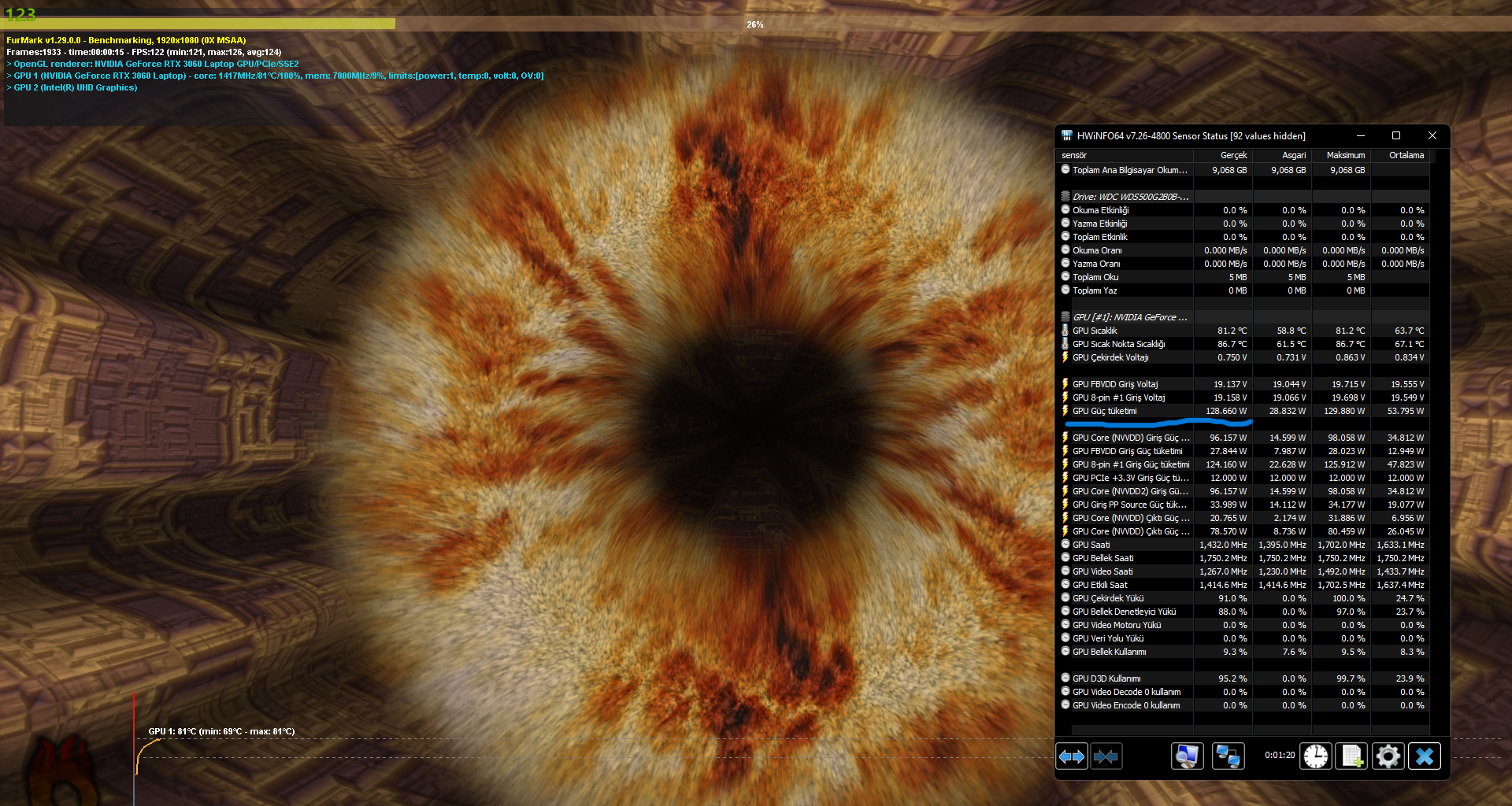Click the thermometer icon beside GPU Sıcaklık
Screen dimensions: 1512x806
(x=1065, y=331)
